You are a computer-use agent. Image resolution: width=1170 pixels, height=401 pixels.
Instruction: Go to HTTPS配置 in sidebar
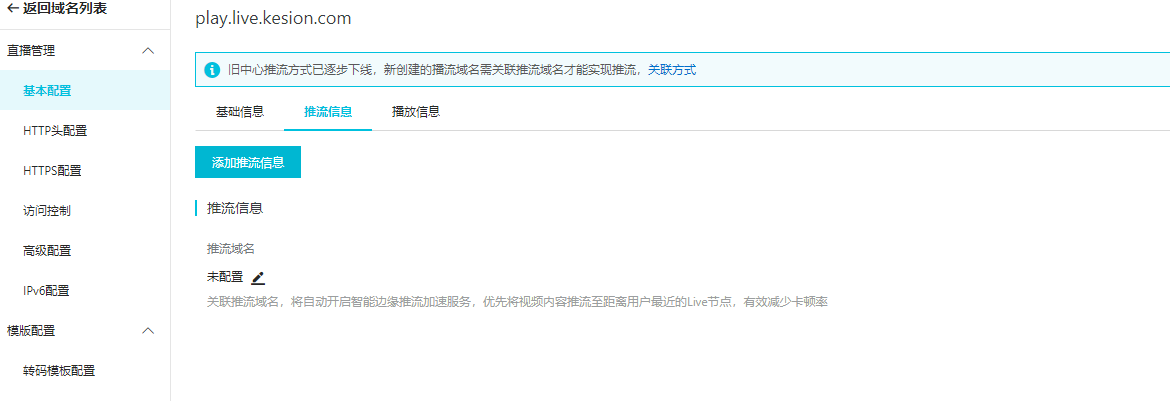(x=52, y=171)
